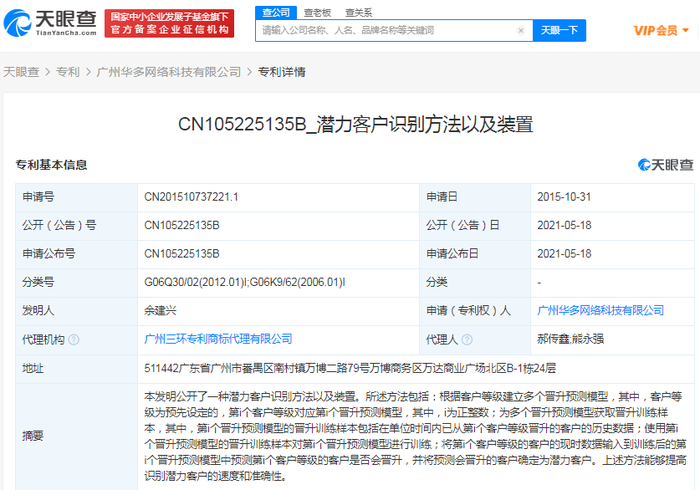This screenshot has width=700, height=490.
Task: Select classification number G06Q30/02(2012.01)I
Action: click(196, 282)
